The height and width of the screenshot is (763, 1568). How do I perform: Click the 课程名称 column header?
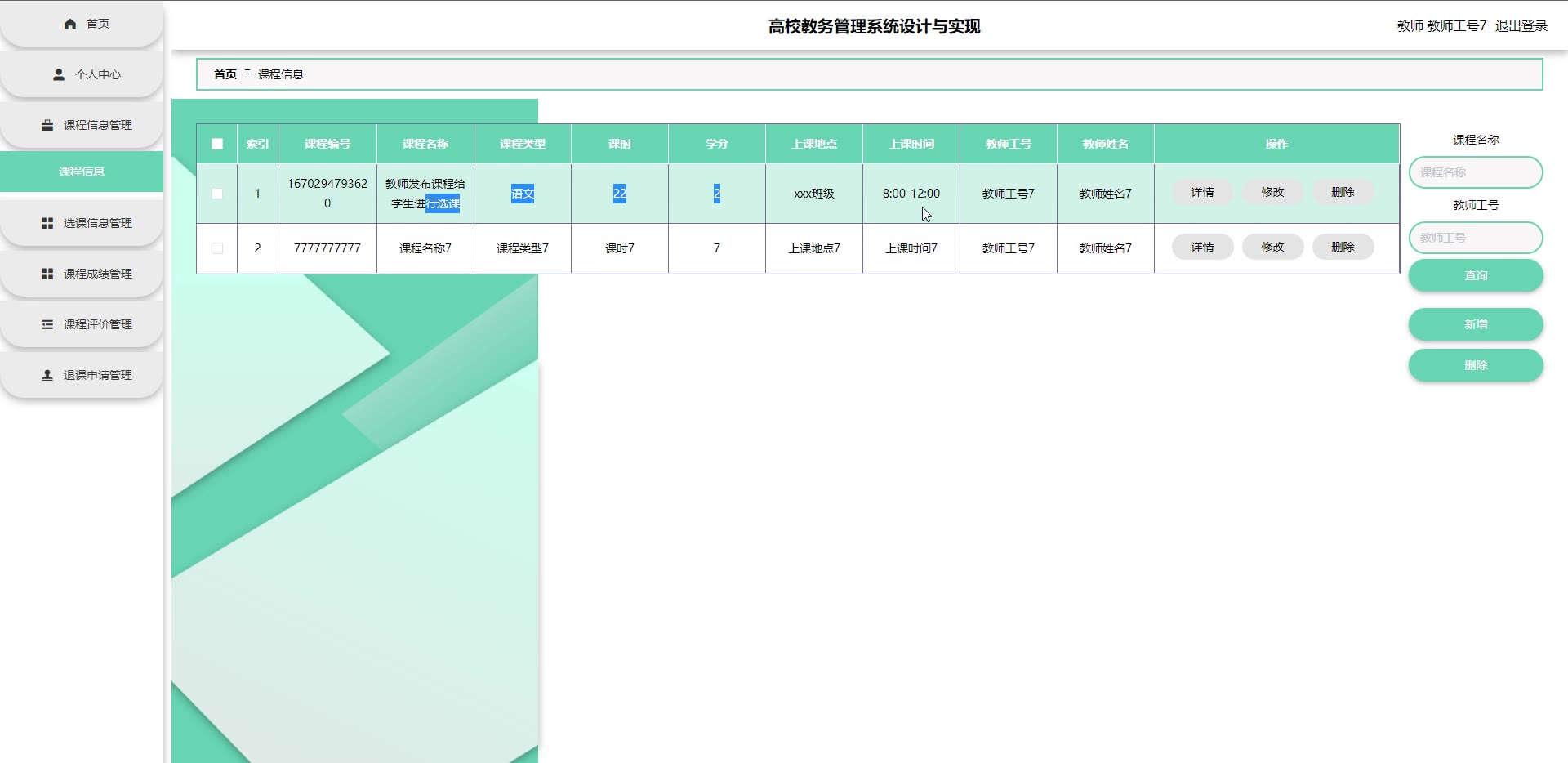tap(425, 144)
